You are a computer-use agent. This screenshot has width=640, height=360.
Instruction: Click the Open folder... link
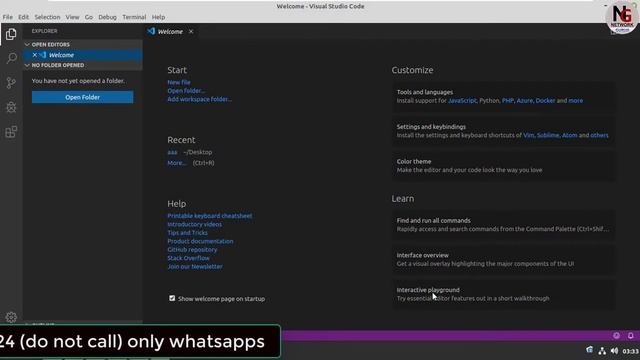tap(186, 91)
